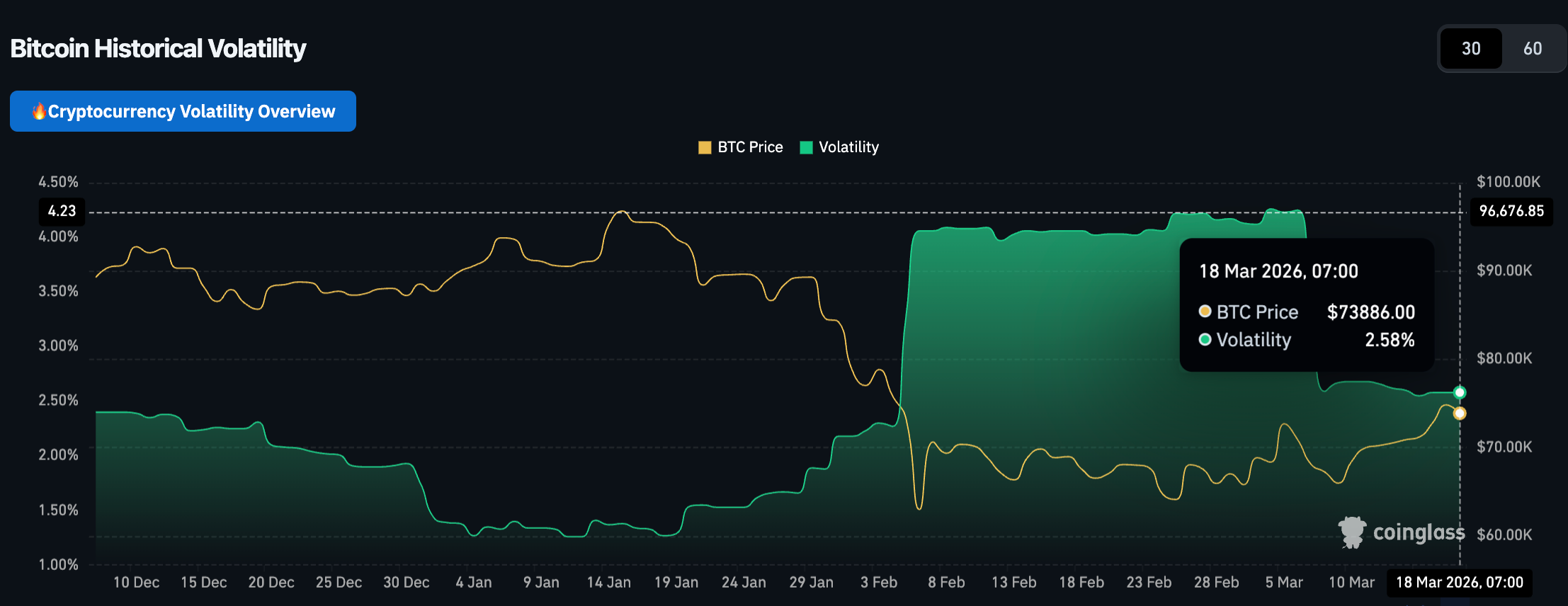Click the 18 Mar 2026 date axis label
Viewport: 1568px width, 606px height.
point(1459,582)
